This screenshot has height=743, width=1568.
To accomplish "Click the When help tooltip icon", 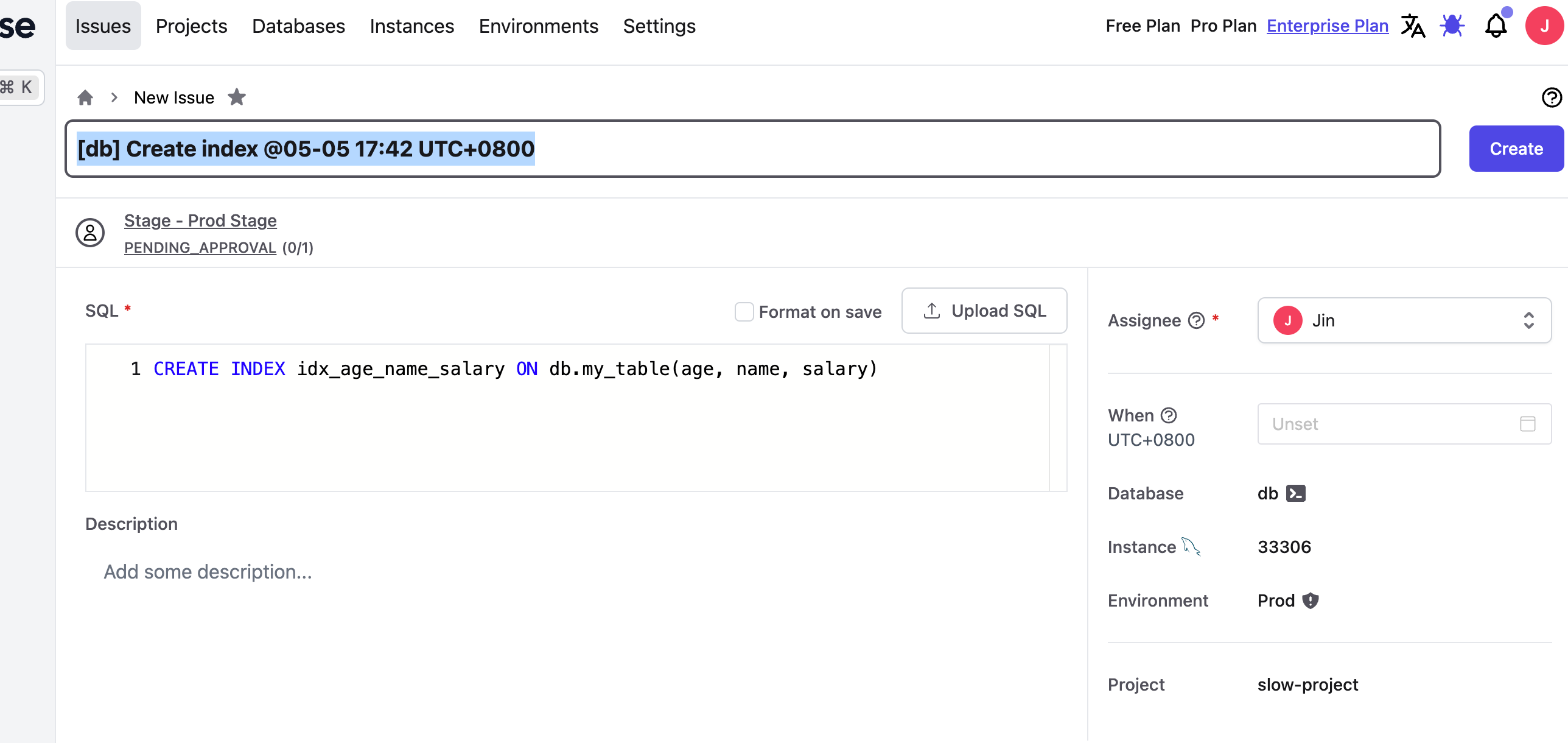I will coord(1169,415).
